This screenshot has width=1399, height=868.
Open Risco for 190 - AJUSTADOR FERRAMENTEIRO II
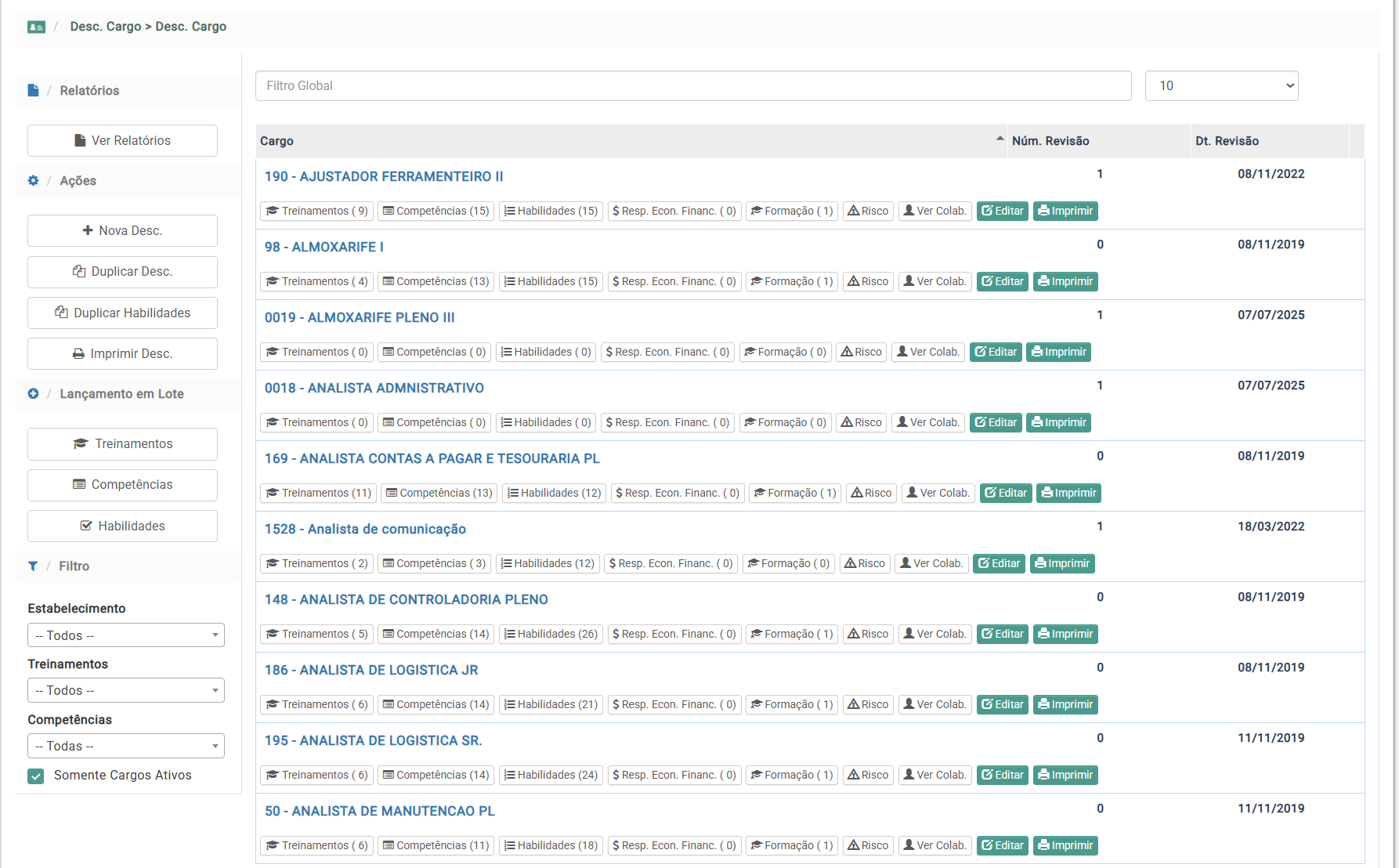click(x=868, y=212)
